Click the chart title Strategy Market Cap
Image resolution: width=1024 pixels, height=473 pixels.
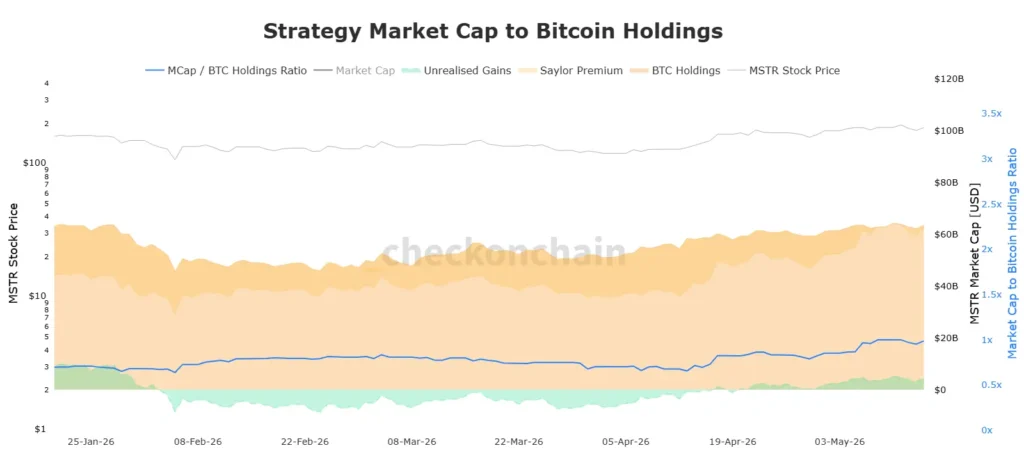[x=493, y=31]
